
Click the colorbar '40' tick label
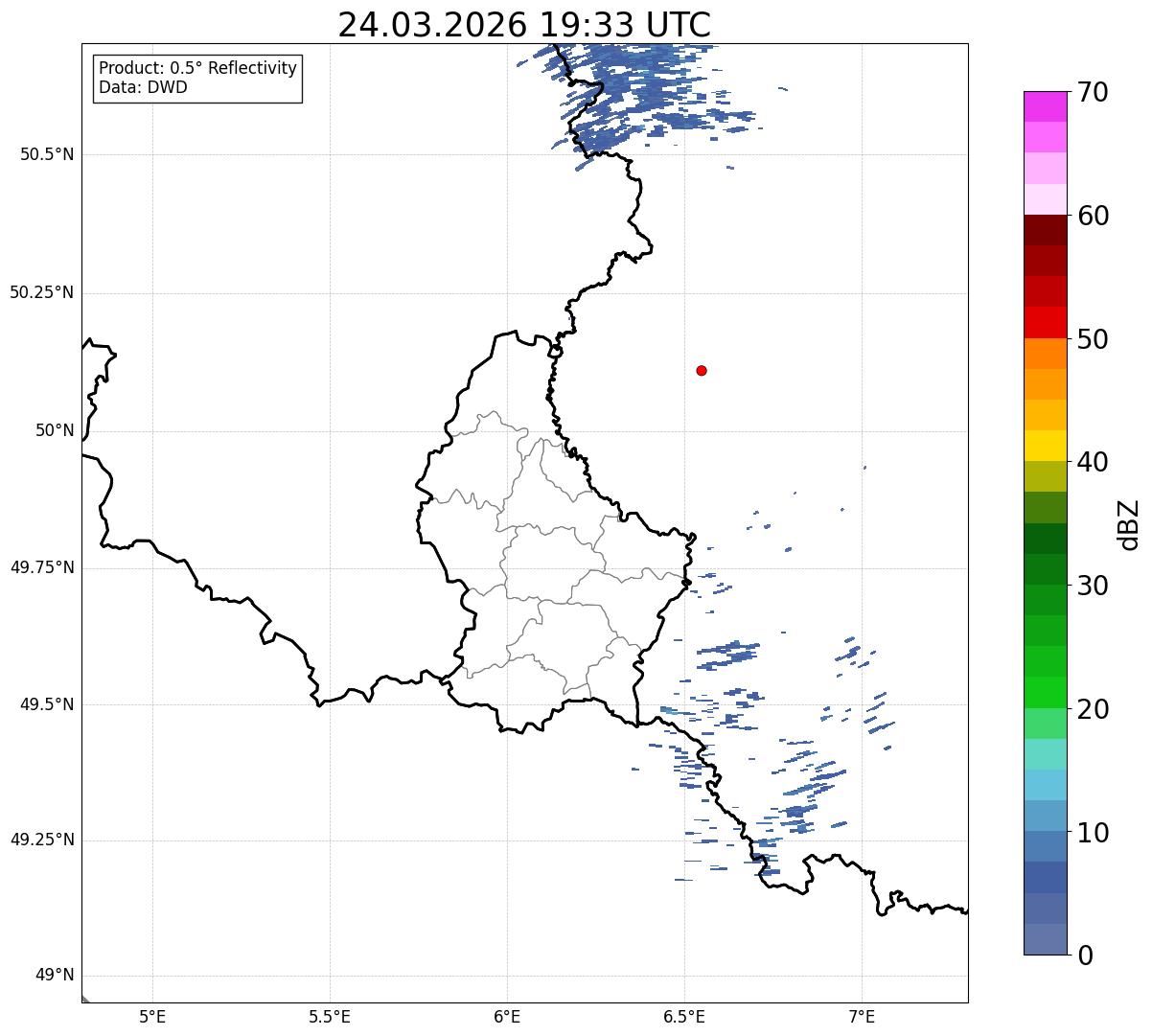click(x=1093, y=462)
